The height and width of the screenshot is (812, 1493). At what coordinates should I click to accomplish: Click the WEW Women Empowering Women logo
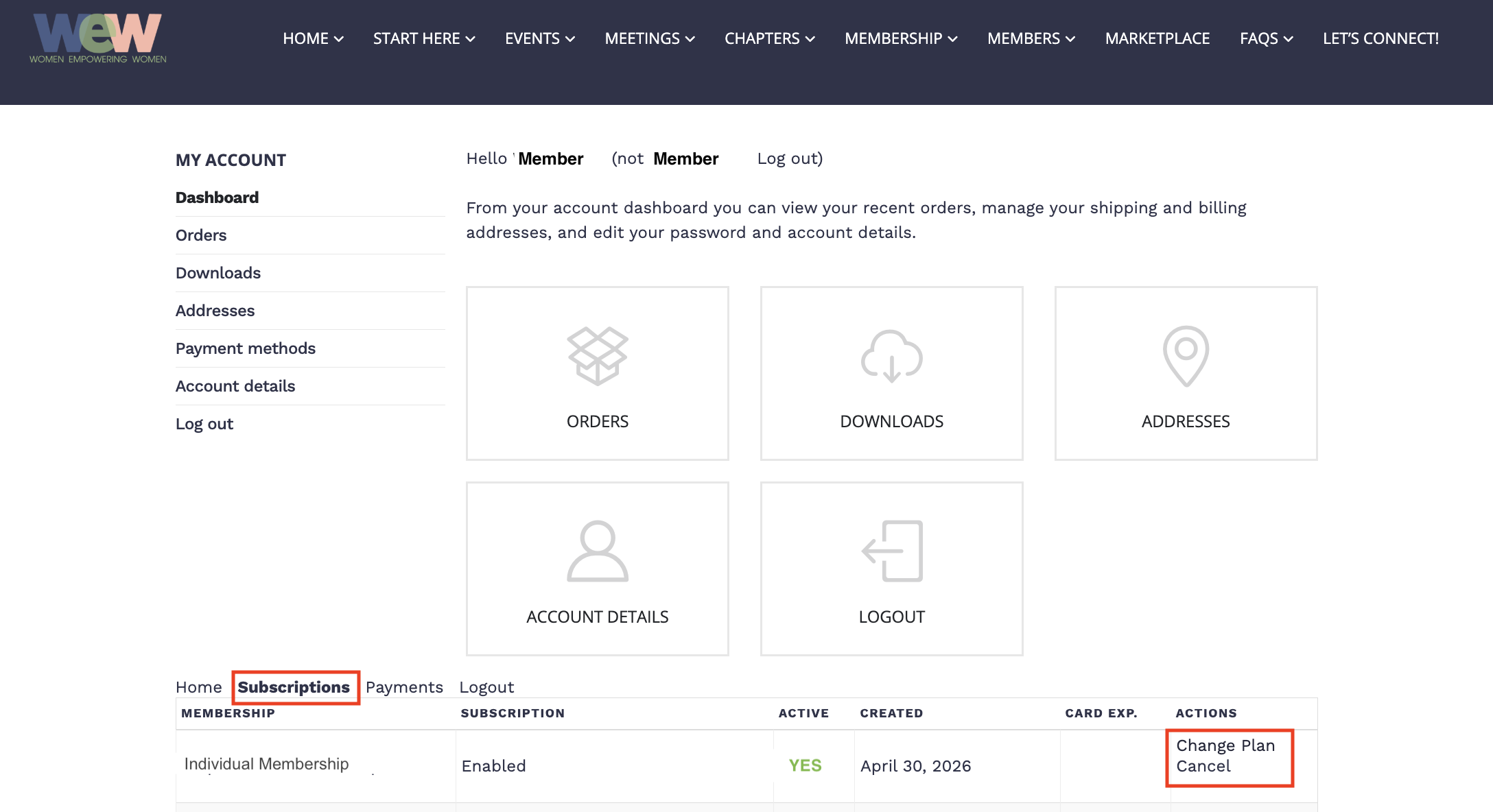point(97,38)
